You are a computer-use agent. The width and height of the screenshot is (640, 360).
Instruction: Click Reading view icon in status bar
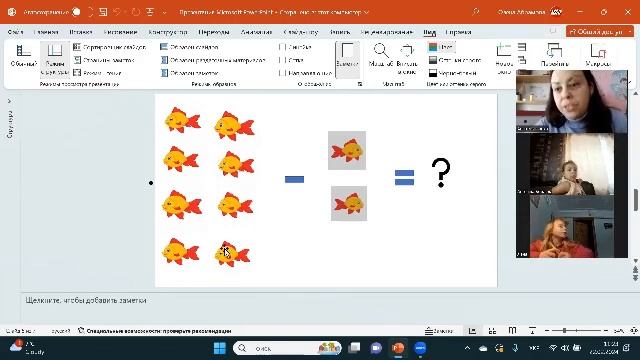point(512,331)
